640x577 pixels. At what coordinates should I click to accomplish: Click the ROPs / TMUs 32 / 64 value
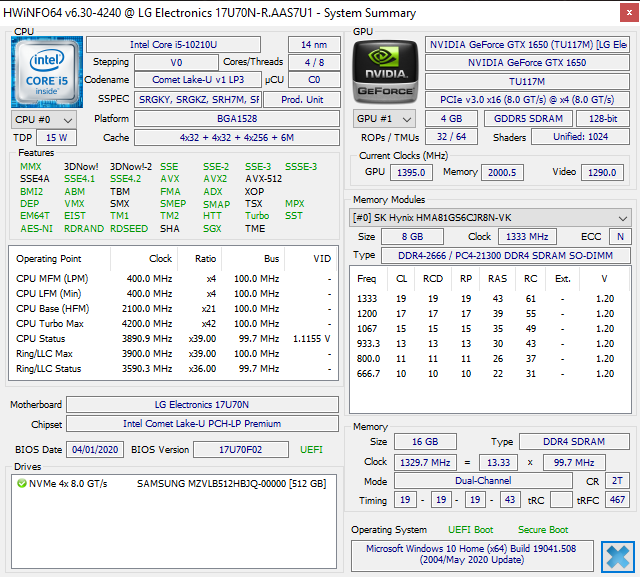(x=451, y=137)
